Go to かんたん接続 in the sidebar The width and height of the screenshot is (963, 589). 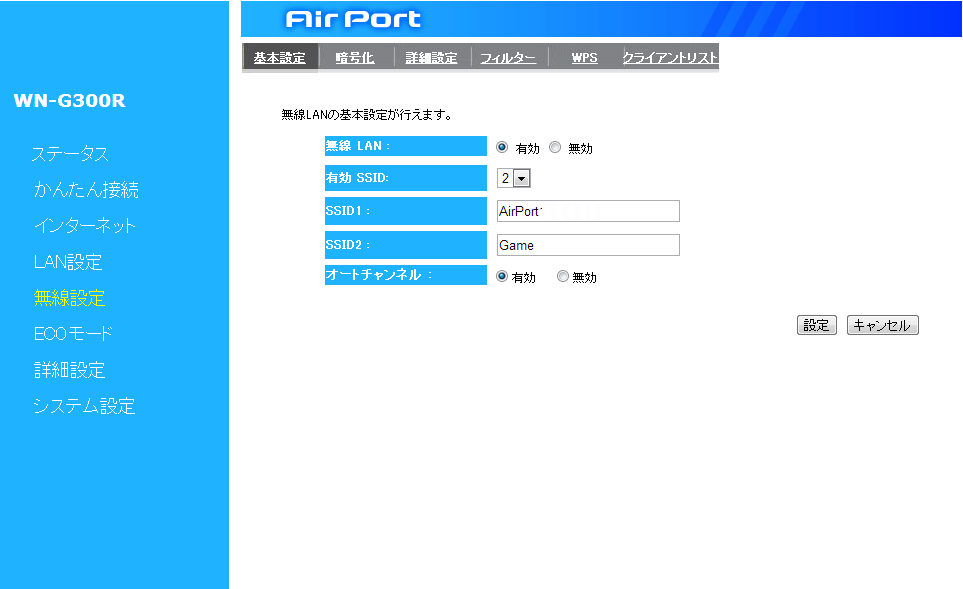[86, 190]
